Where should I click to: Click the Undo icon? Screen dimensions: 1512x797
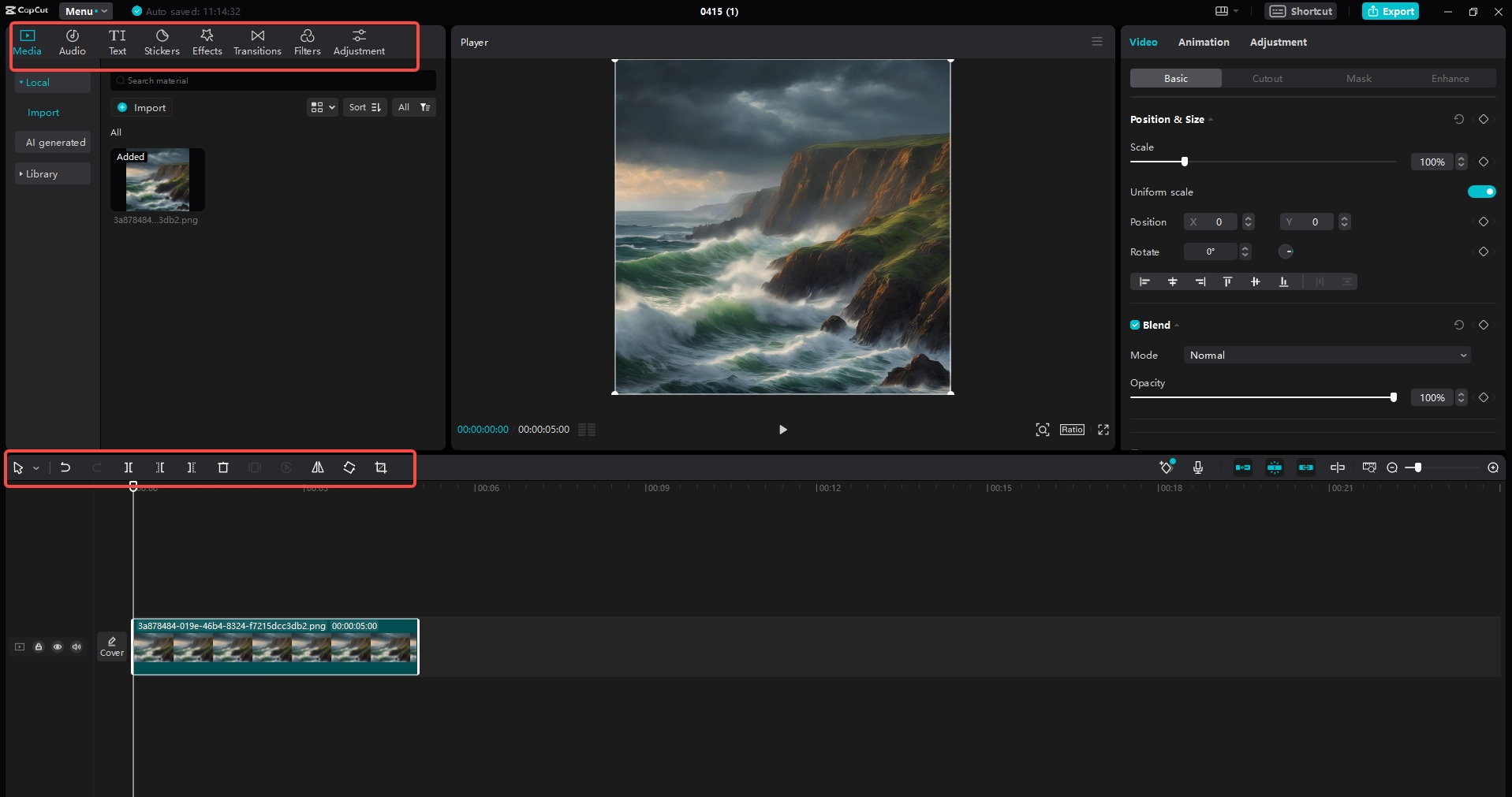click(x=65, y=467)
